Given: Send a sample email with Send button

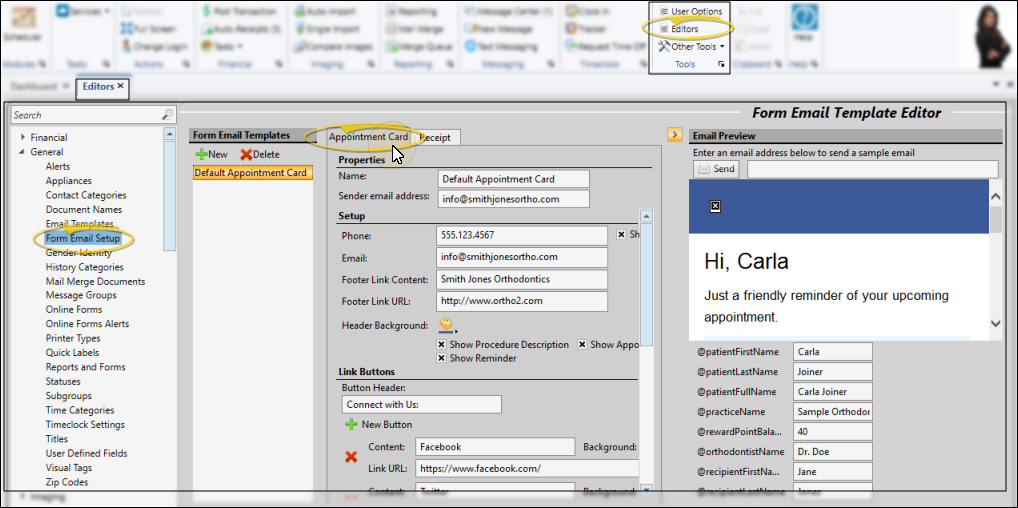Looking at the screenshot, I should click(x=717, y=169).
